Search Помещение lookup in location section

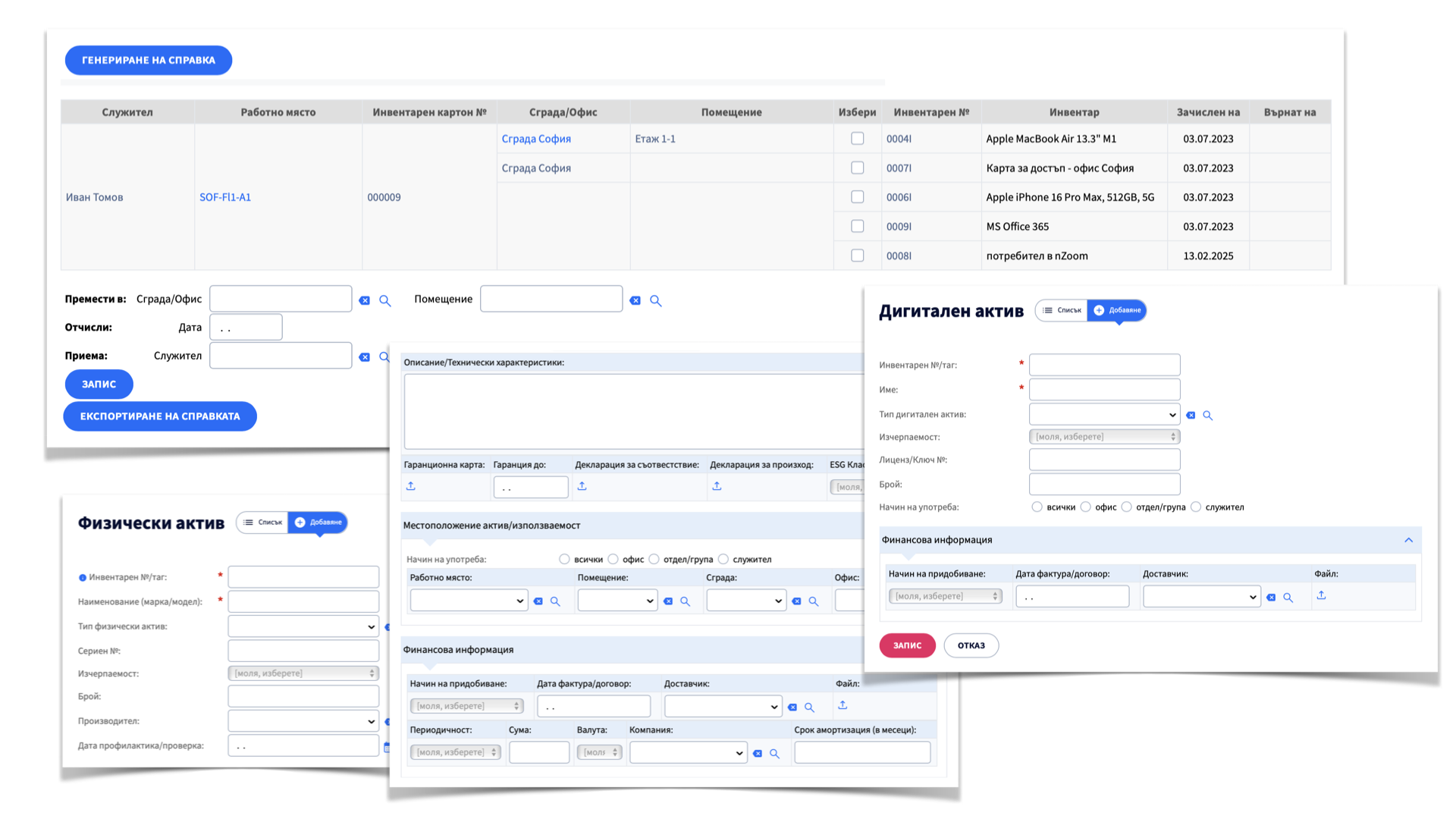tap(685, 601)
